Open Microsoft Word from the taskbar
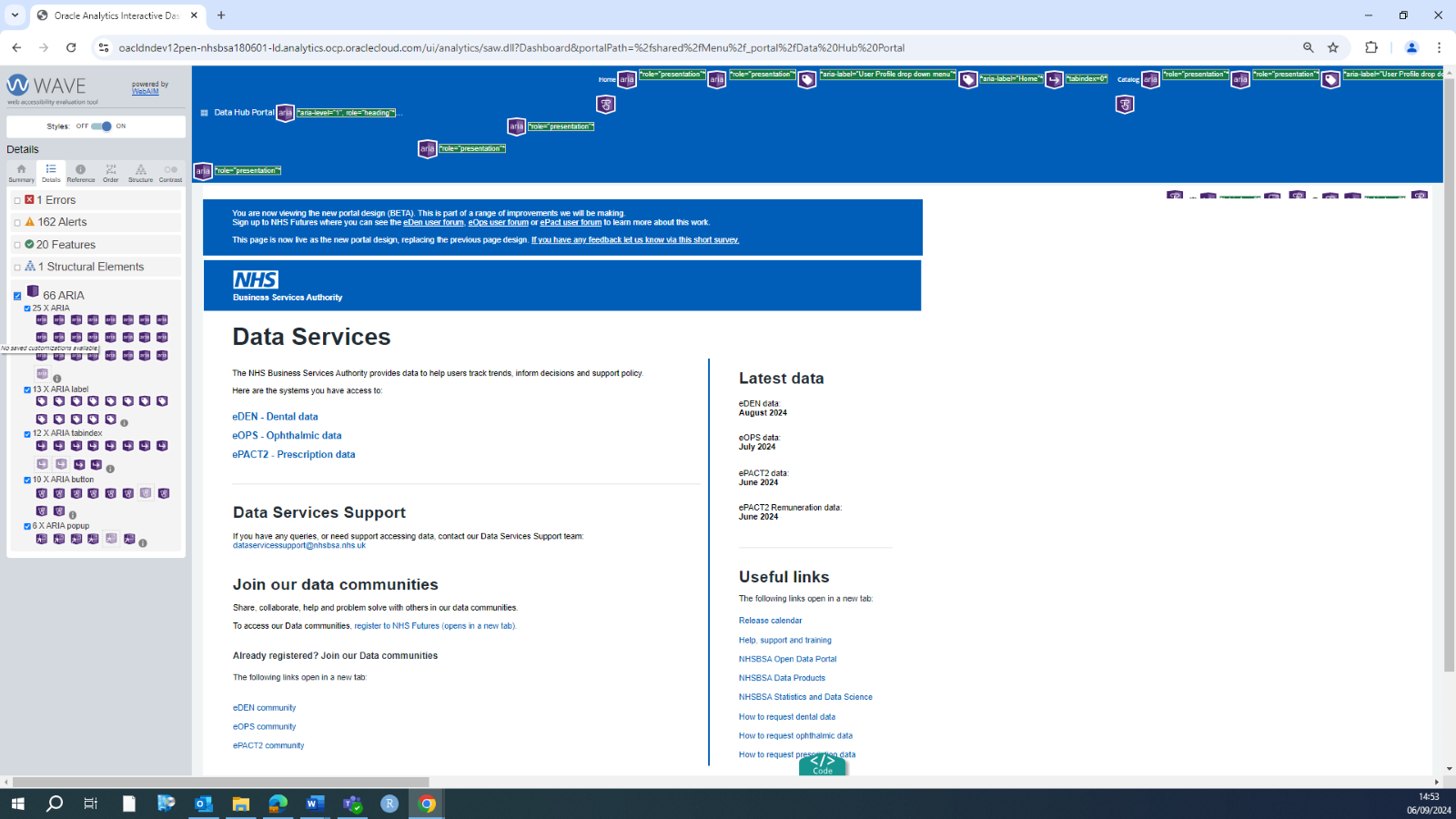This screenshot has width=1456, height=819. tap(315, 804)
